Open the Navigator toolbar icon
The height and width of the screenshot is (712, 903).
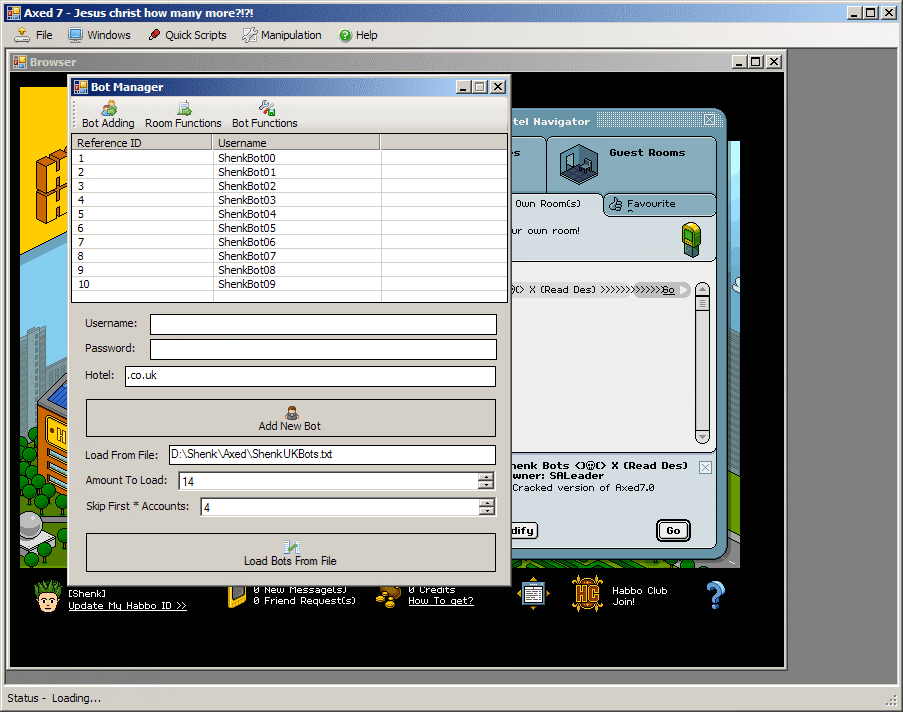coord(533,593)
